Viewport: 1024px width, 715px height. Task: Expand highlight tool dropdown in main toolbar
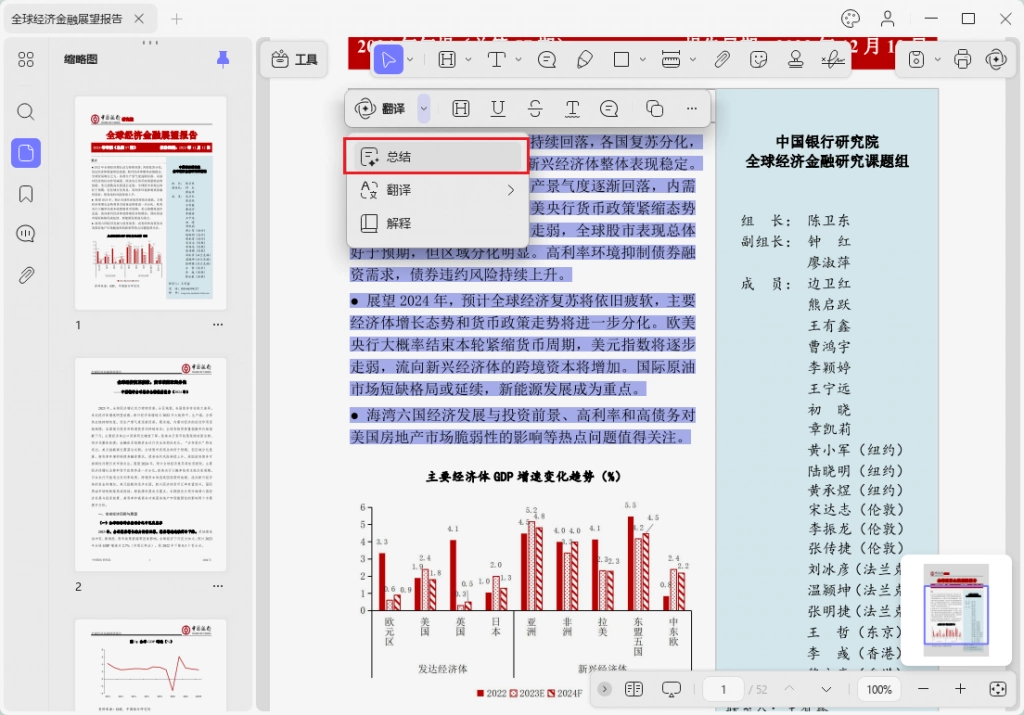coord(468,60)
